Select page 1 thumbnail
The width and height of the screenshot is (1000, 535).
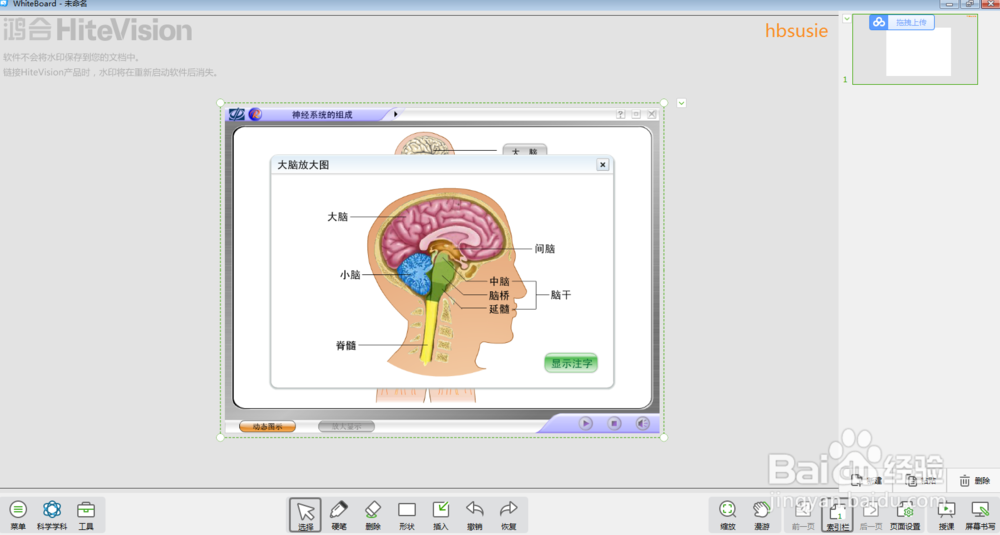(x=915, y=49)
